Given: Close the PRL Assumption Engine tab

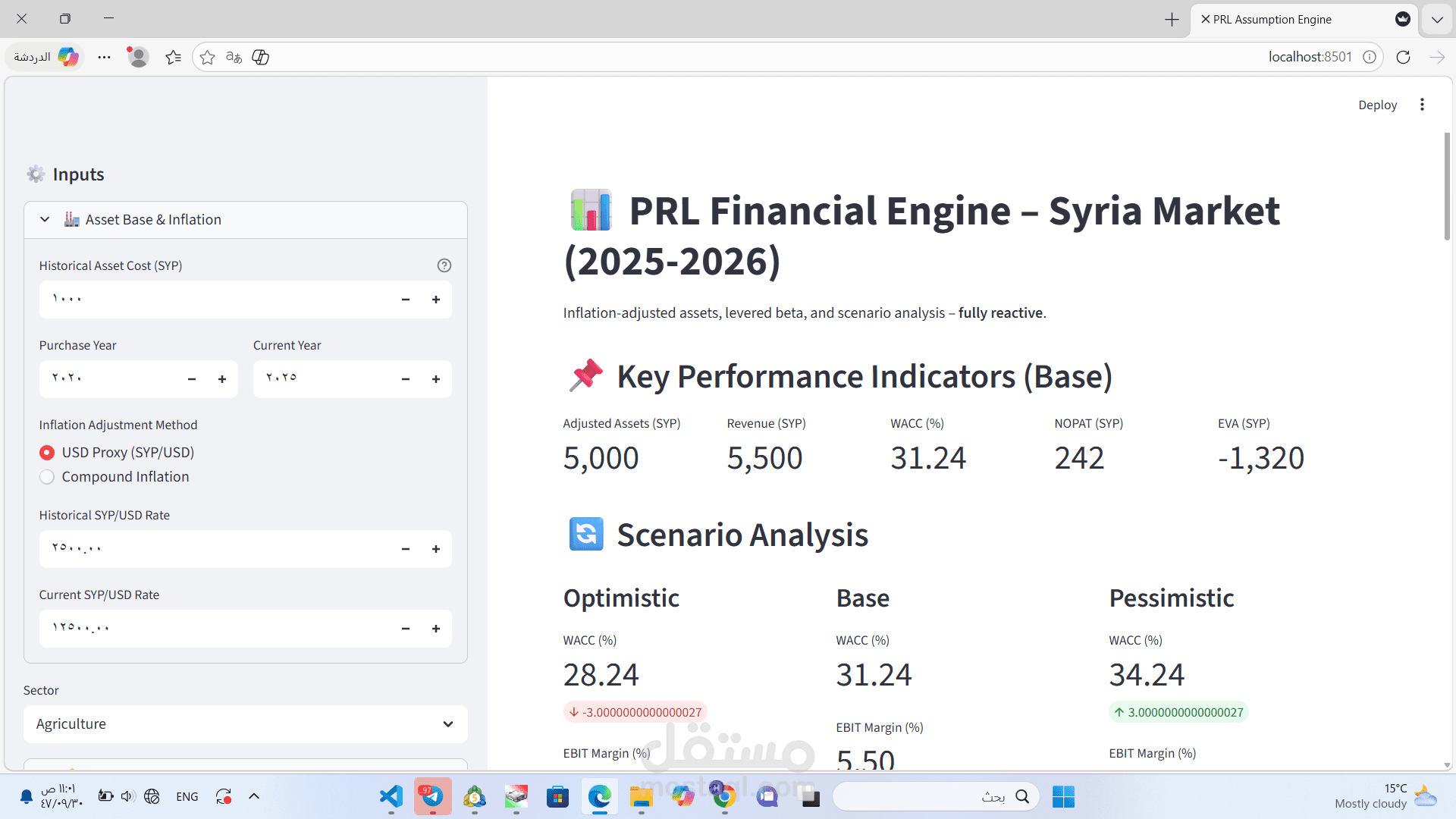Looking at the screenshot, I should [1205, 19].
